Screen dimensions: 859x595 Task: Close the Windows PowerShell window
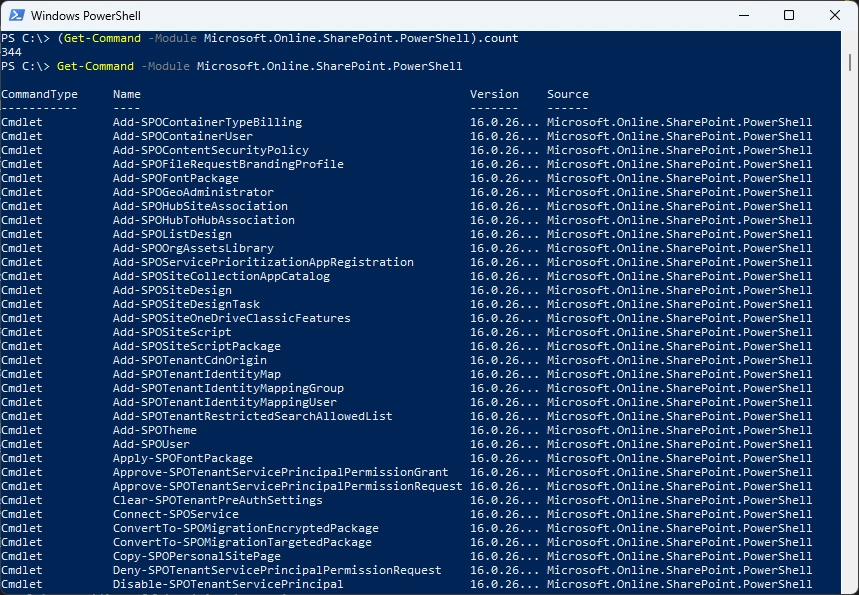pyautogui.click(x=835, y=15)
